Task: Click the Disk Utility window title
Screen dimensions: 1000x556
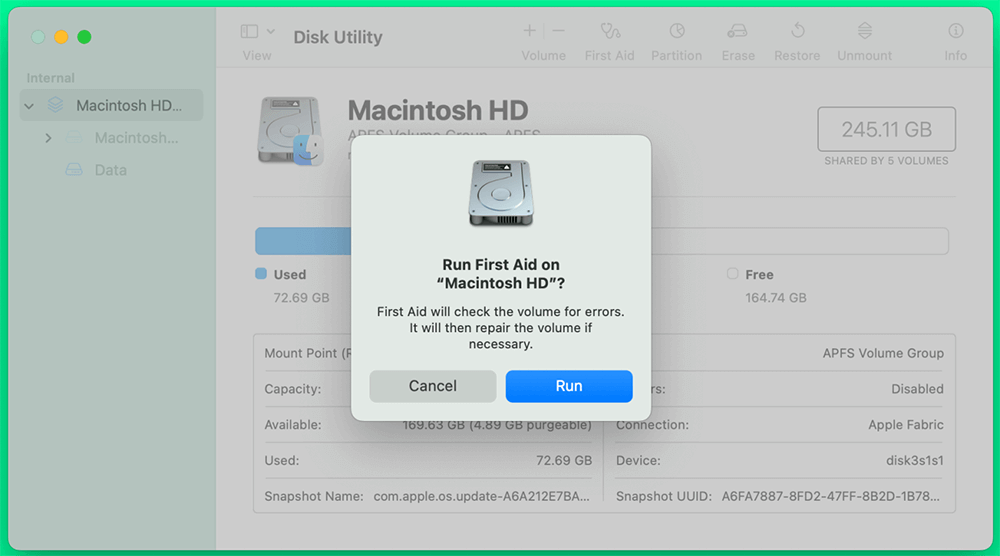Action: [338, 37]
